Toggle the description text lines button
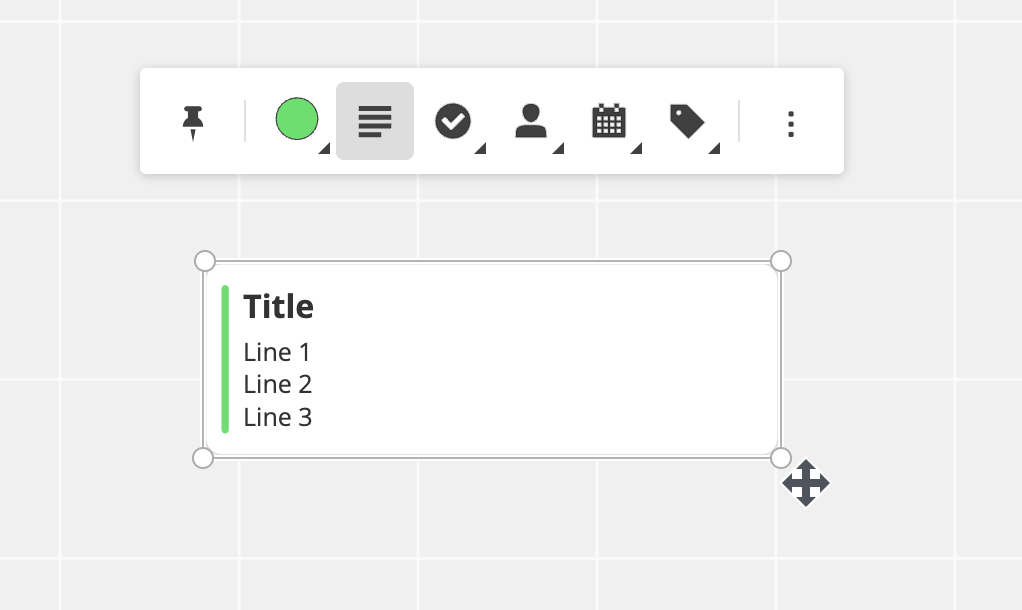Image resolution: width=1022 pixels, height=610 pixels. tap(375, 121)
